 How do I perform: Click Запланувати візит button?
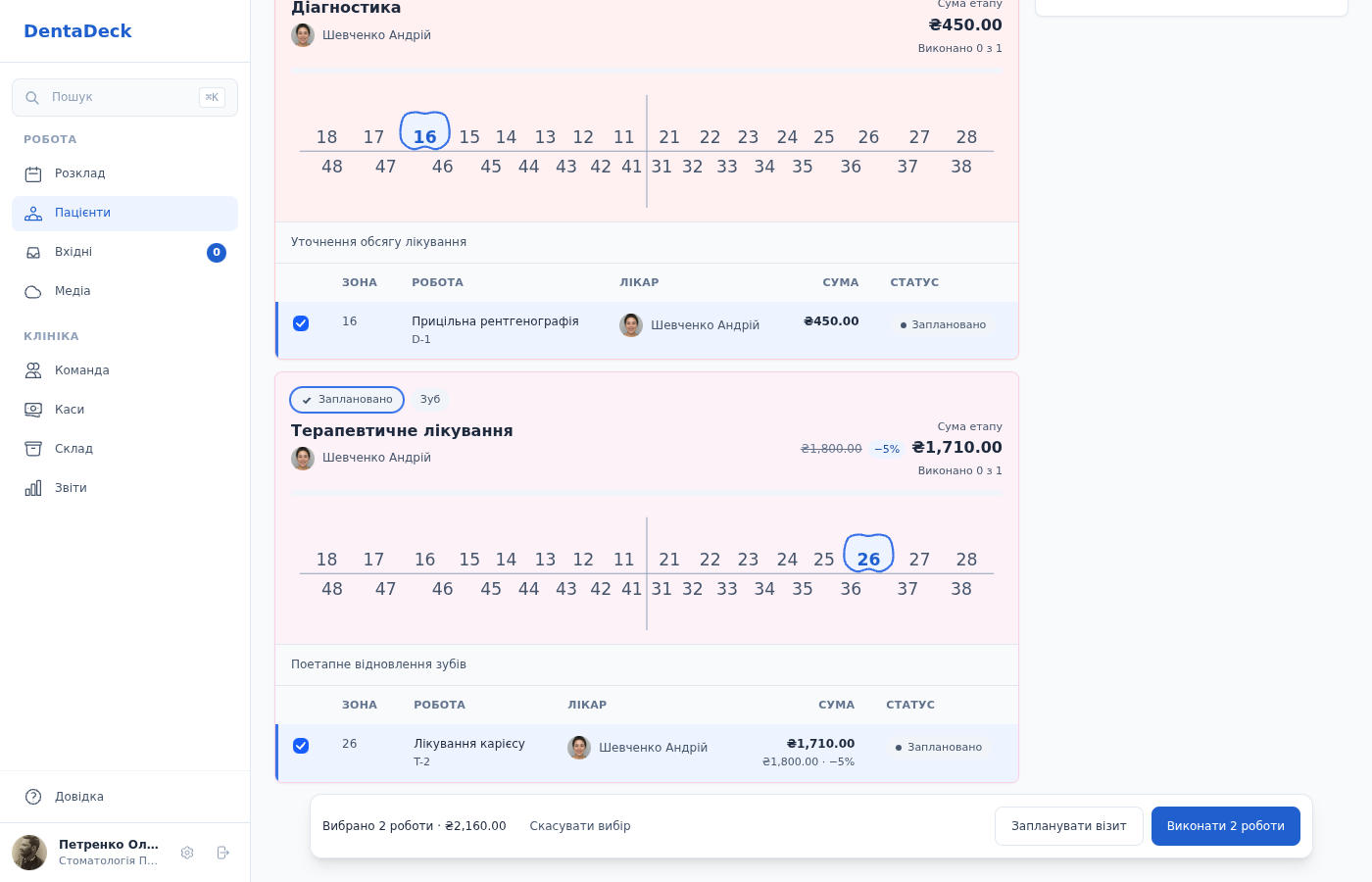[1069, 826]
